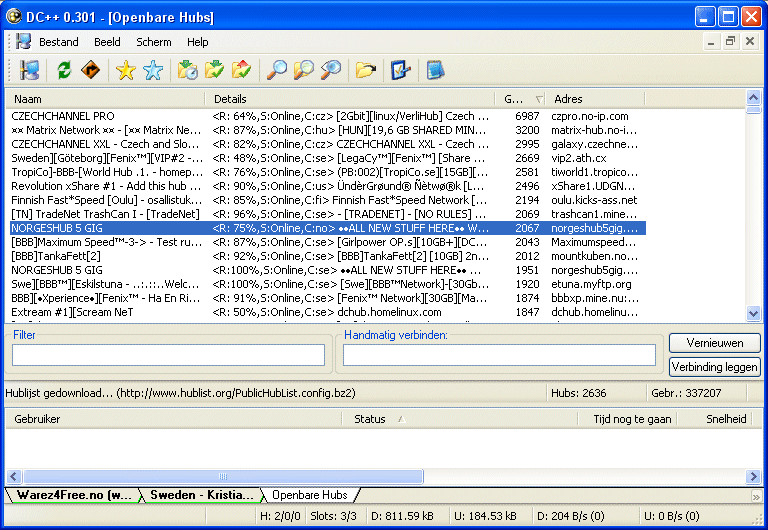Click the Handmatig verbinden input field
Image resolution: width=768 pixels, height=530 pixels.
pos(499,355)
